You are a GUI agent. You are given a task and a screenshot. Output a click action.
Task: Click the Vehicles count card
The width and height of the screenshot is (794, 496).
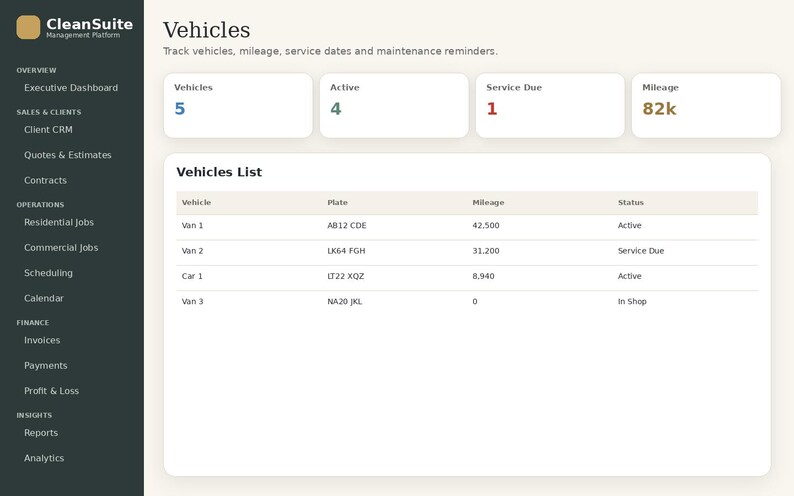238,105
